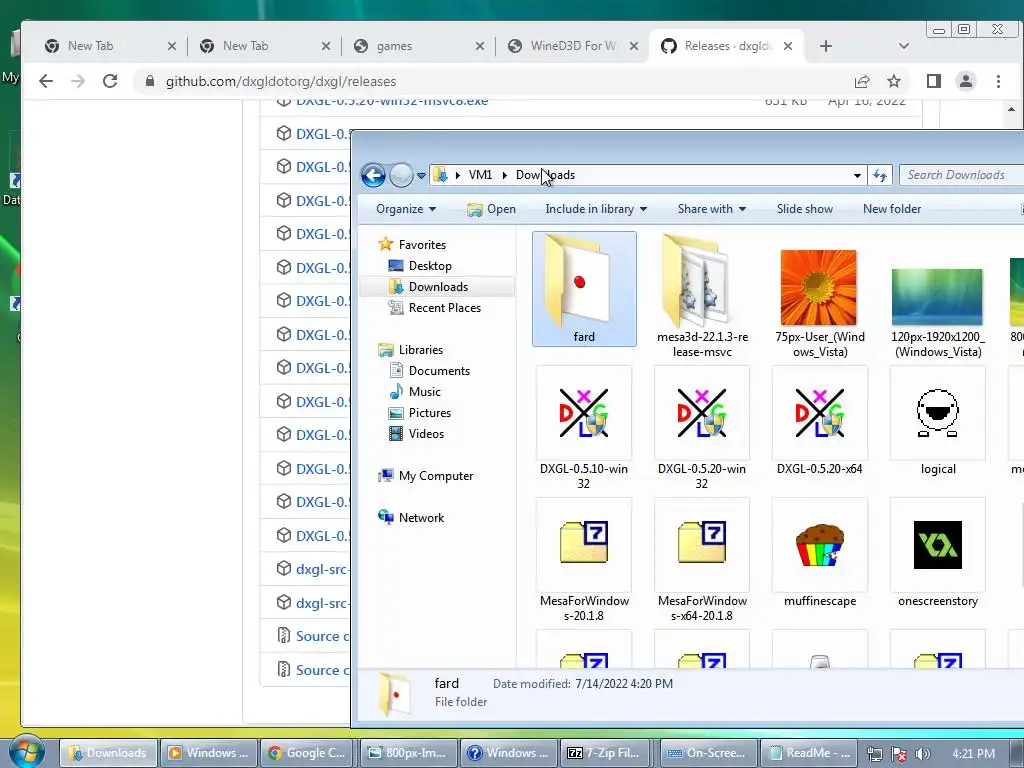Screen dimensions: 1024x768
Task: Bookmark this page with star icon
Action: 893,81
